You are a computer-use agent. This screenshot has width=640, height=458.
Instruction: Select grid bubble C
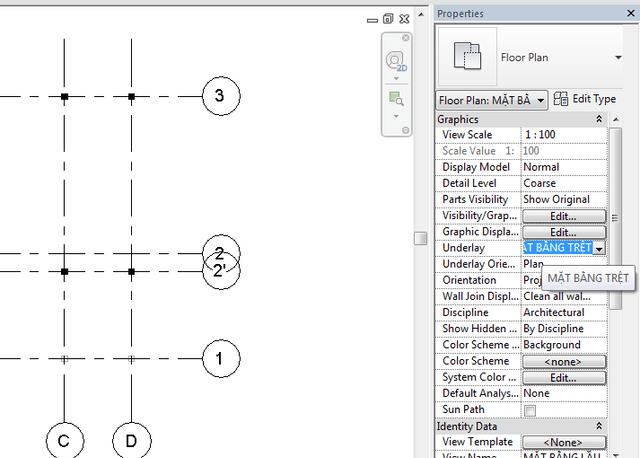point(64,440)
